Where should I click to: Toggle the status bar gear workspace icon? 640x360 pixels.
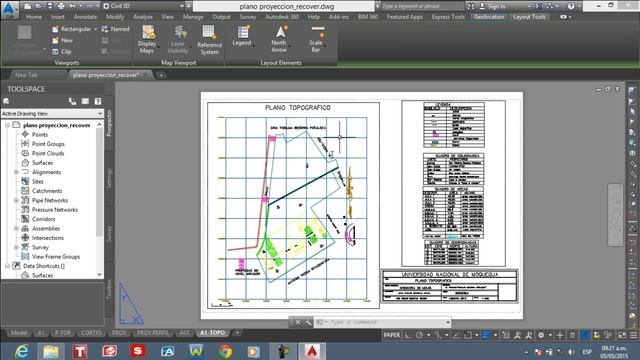[541, 335]
